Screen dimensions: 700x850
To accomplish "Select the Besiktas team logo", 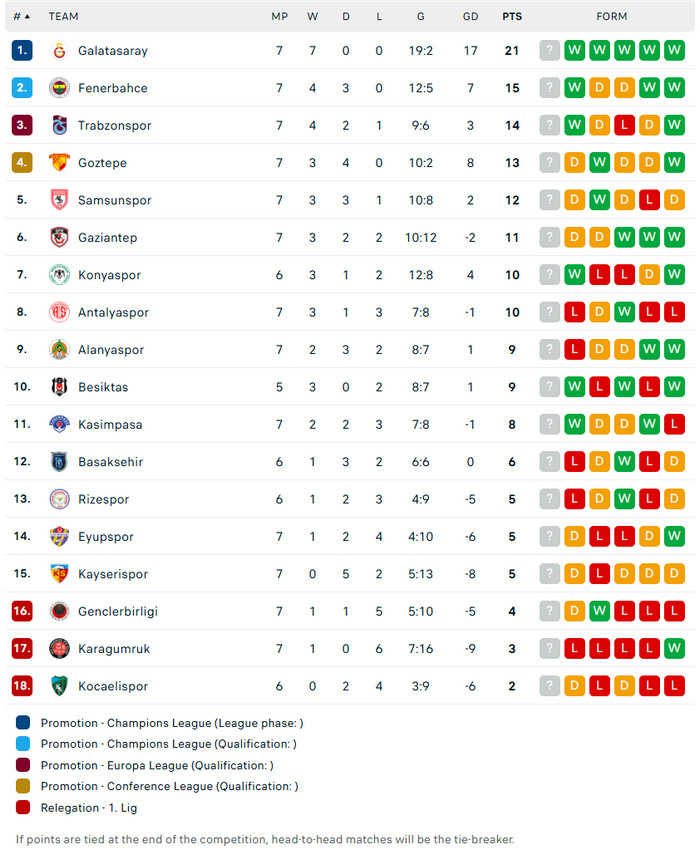I will pyautogui.click(x=59, y=387).
